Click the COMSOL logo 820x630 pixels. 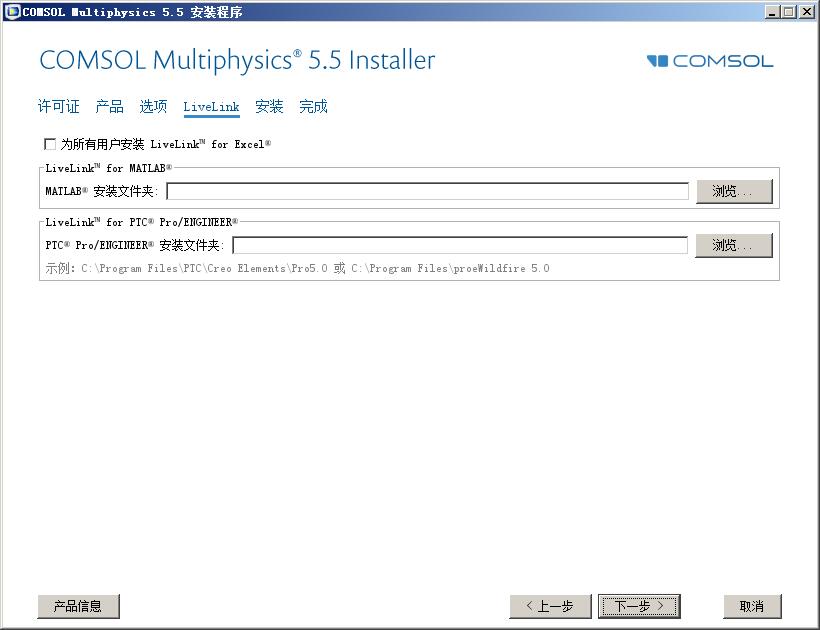tap(710, 61)
